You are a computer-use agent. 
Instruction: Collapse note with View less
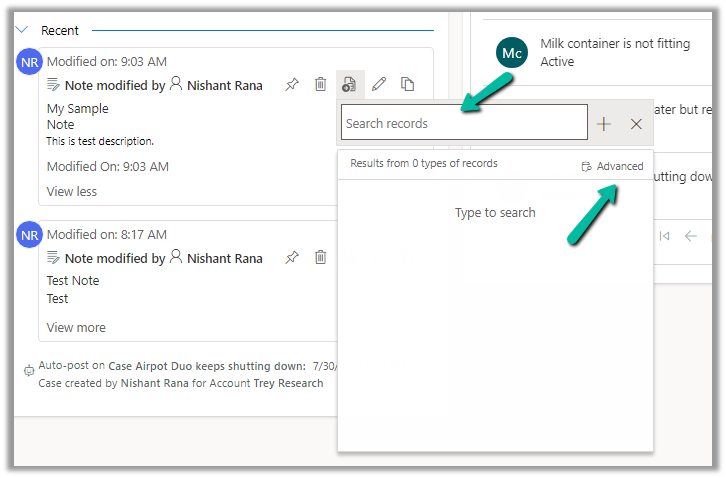tap(72, 191)
